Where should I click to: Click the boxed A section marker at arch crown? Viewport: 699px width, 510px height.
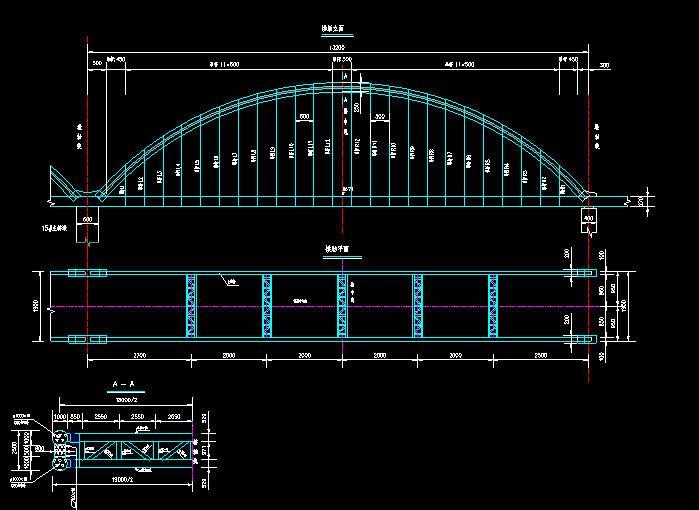coord(345,76)
